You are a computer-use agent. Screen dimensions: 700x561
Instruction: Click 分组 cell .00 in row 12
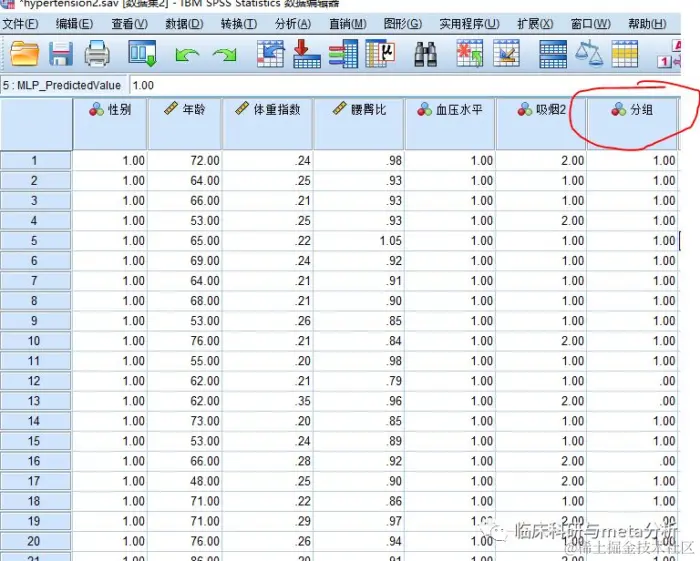[x=632, y=381]
